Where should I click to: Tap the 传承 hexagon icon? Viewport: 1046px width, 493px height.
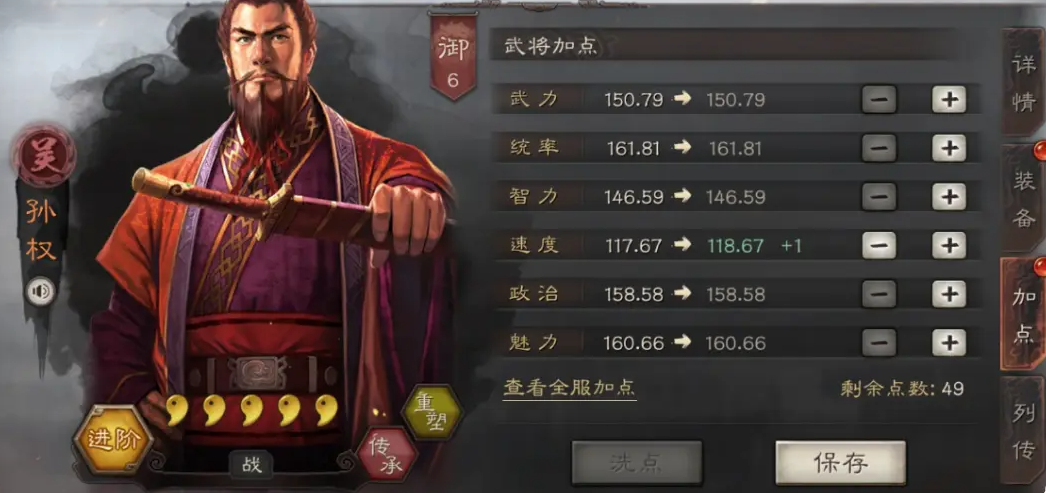(x=388, y=454)
